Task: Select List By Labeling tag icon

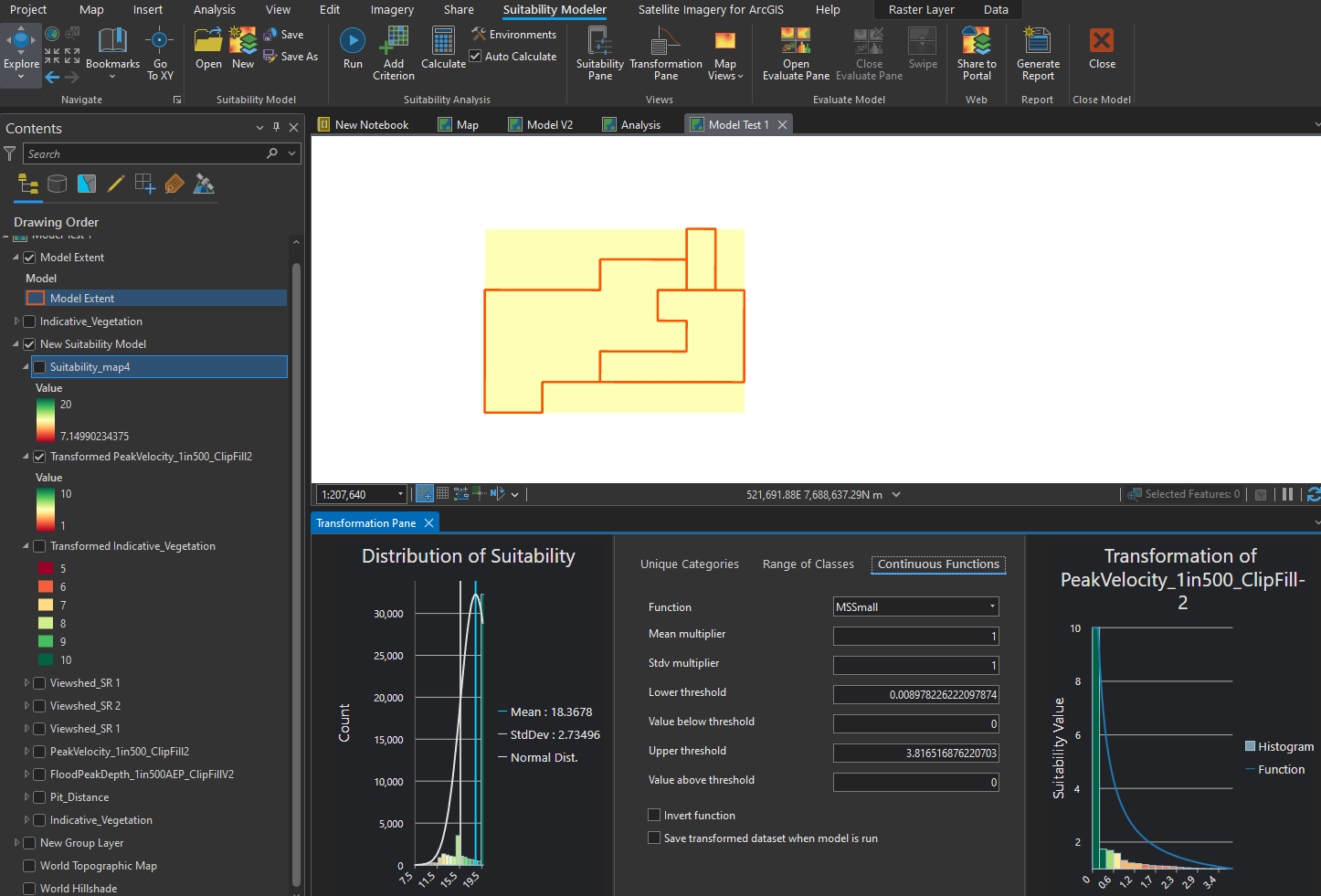Action: coord(174,184)
